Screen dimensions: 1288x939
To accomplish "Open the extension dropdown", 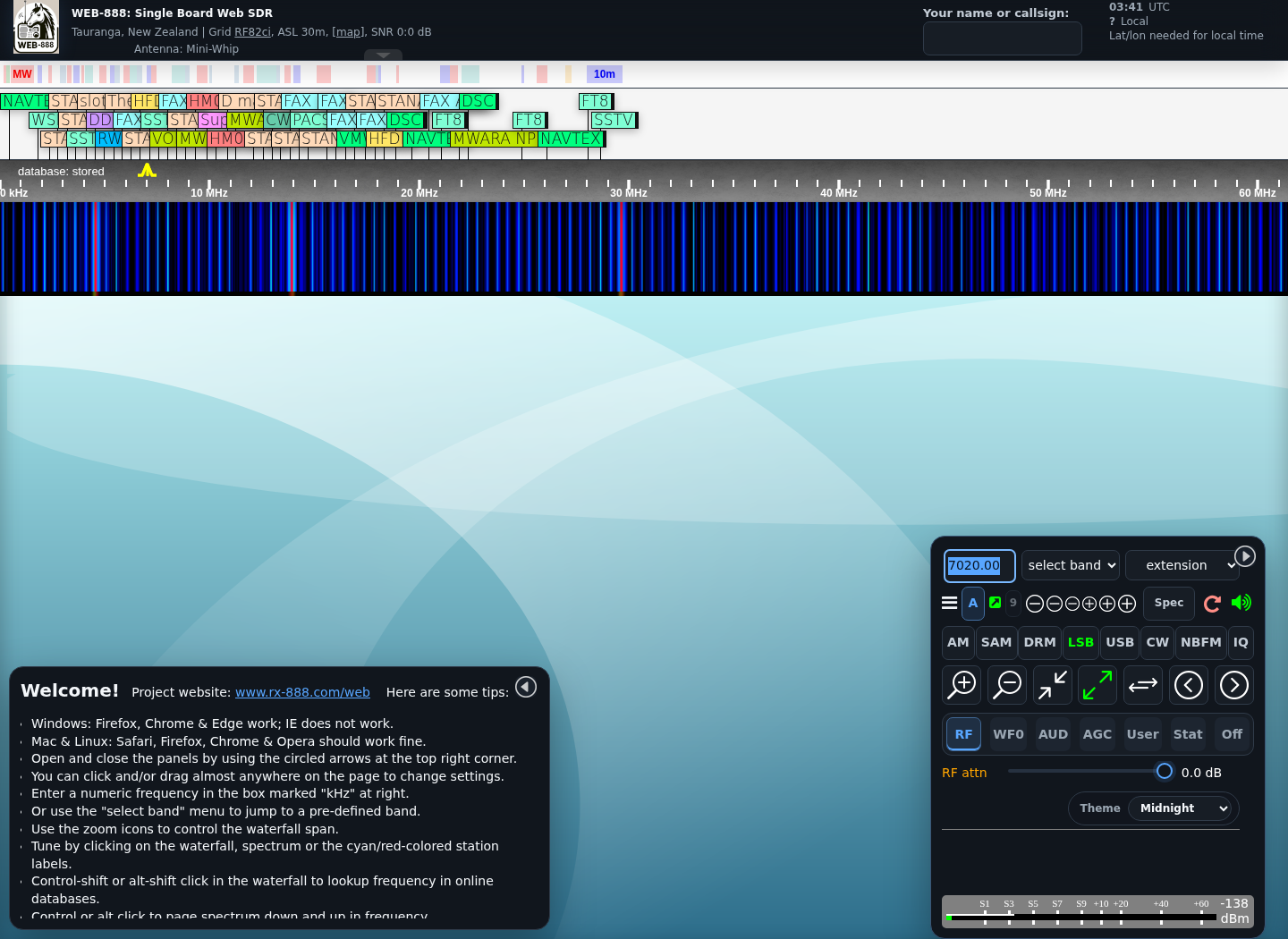I will click(1182, 565).
